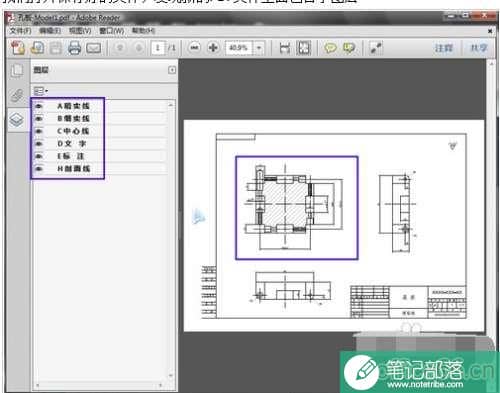Viewport: 500px width, 393px height.
Task: Click the layers list horizontal scroll left arrow
Action: click(37, 385)
